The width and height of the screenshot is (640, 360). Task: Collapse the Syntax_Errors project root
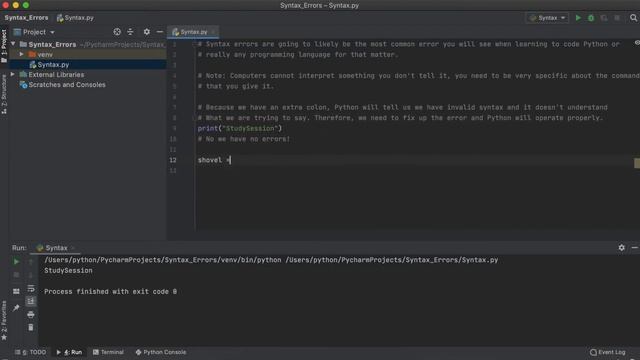point(13,44)
